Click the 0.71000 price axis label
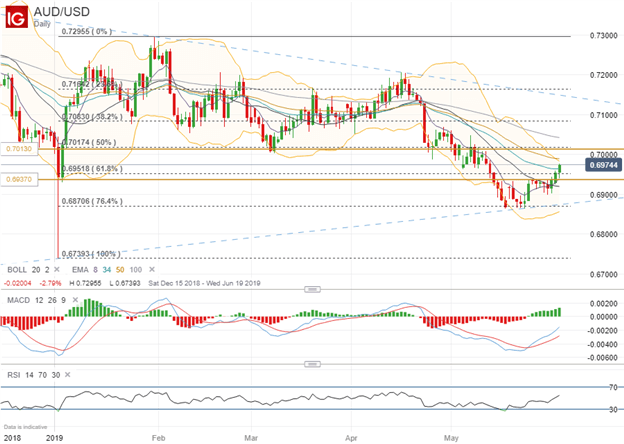This screenshot has width=624, height=444. (604, 115)
